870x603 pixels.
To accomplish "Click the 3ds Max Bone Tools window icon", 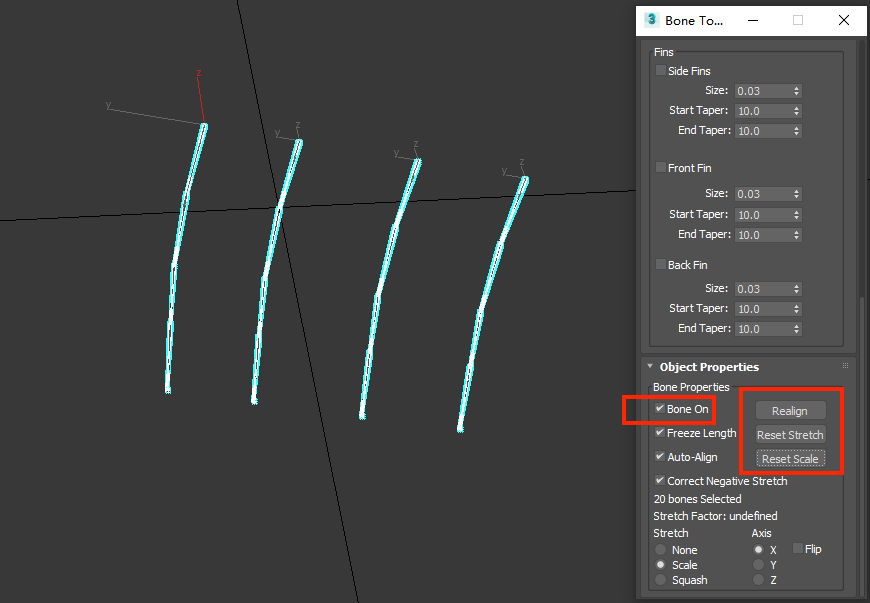I will click(x=651, y=20).
